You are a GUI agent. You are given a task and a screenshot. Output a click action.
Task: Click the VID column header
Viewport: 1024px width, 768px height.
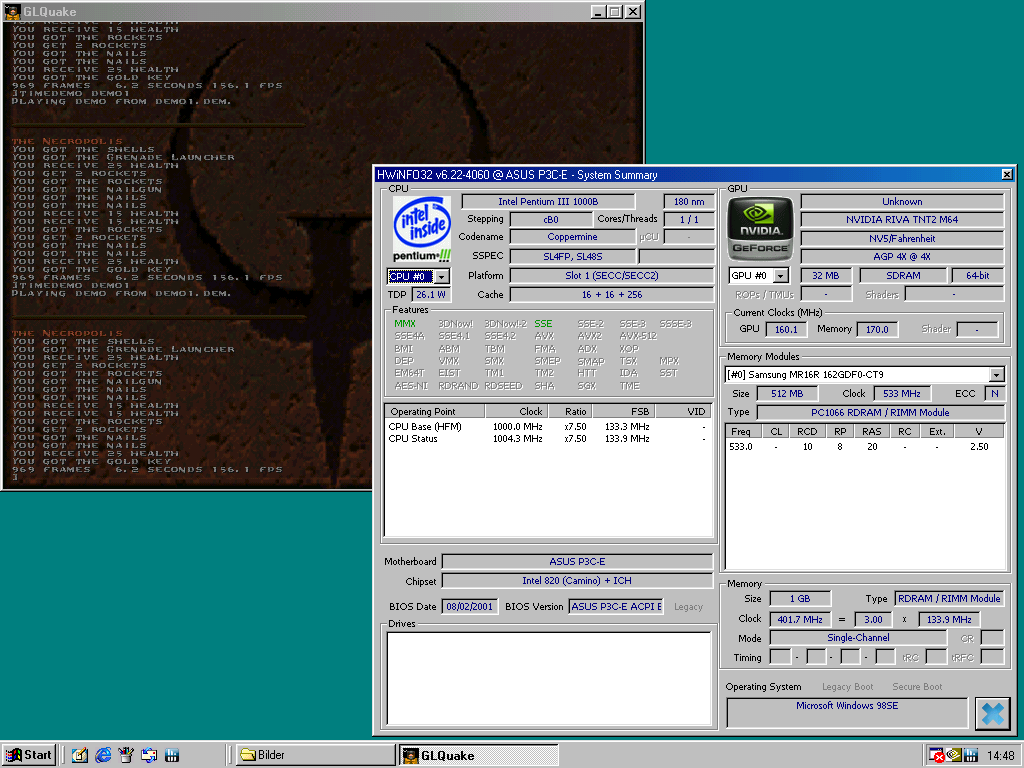pos(683,411)
